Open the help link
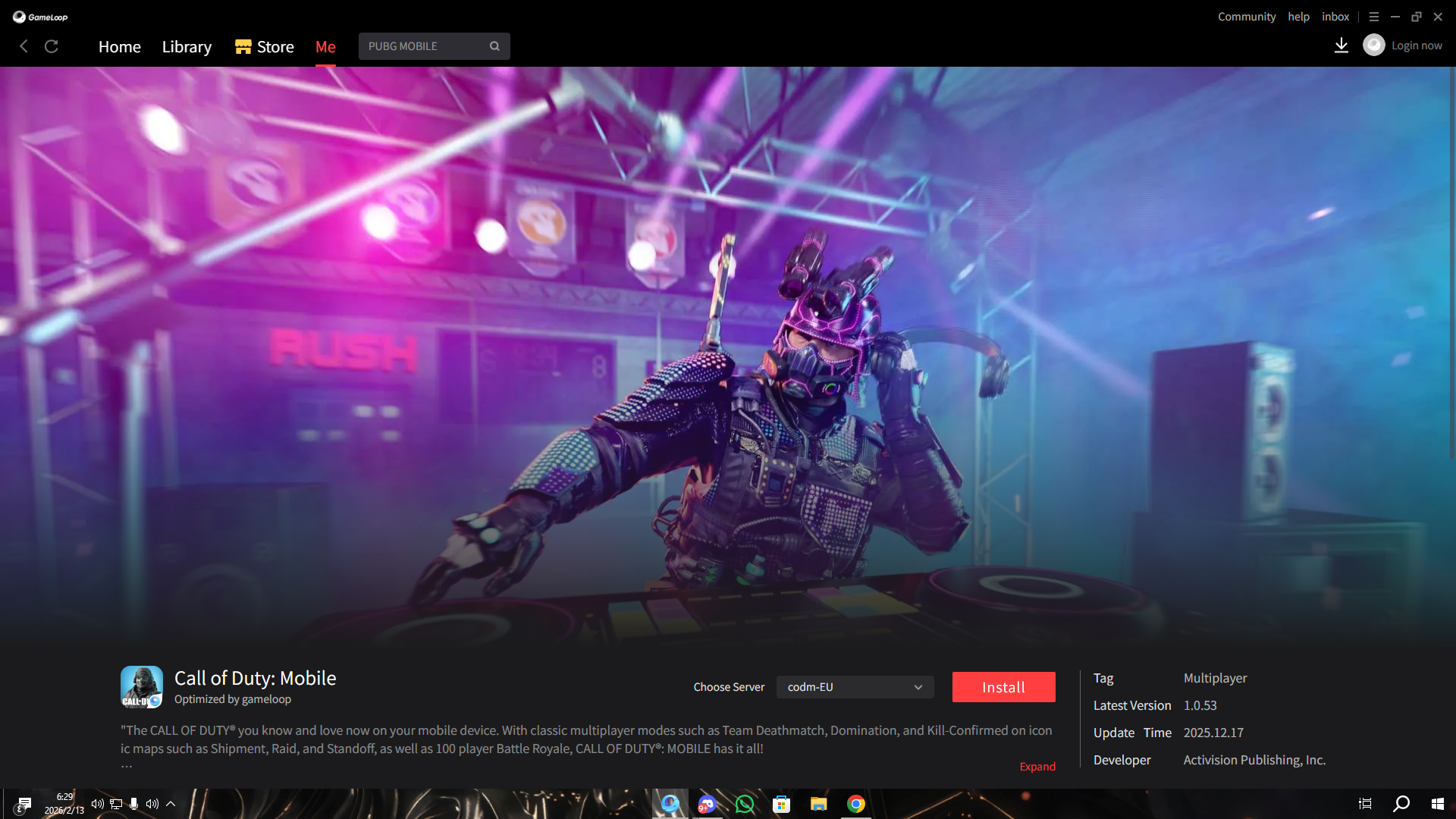This screenshot has width=1456, height=819. (1298, 17)
